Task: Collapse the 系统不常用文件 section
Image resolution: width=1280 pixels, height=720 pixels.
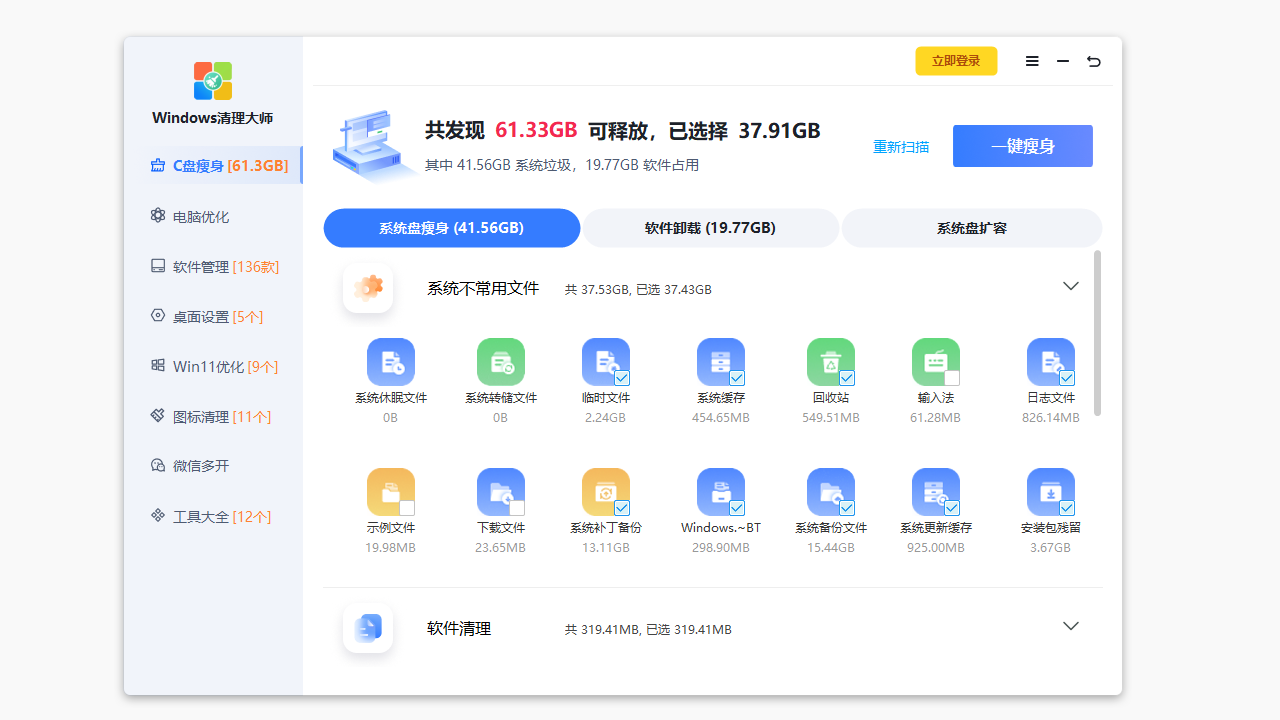Action: pyautogui.click(x=1071, y=286)
